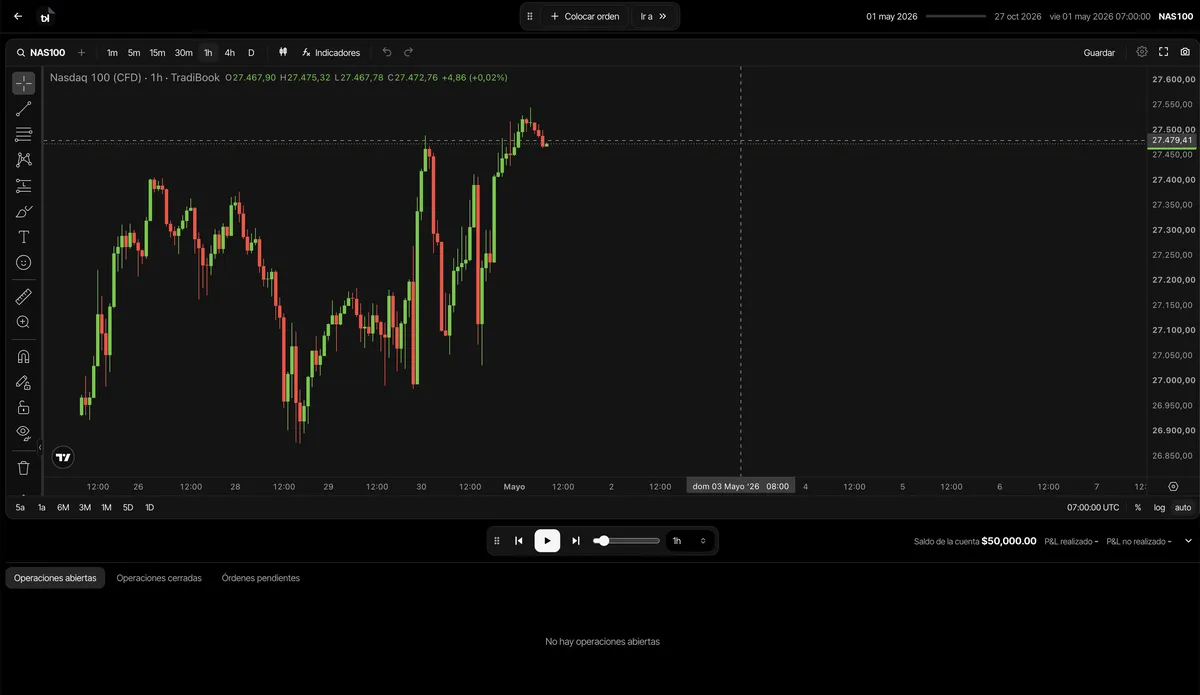
Task: Click the redo arrow
Action: [x=408, y=52]
